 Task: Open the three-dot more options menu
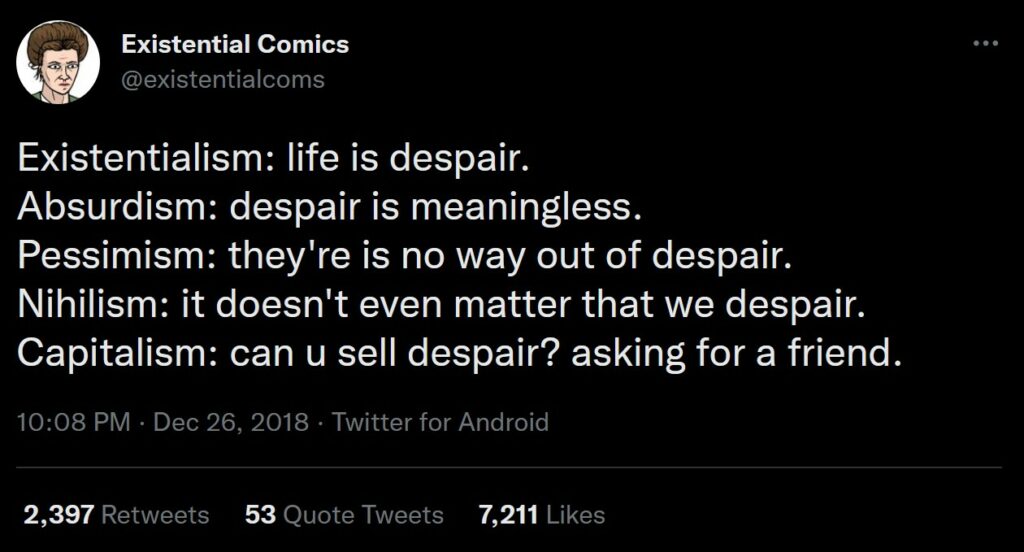pos(985,44)
